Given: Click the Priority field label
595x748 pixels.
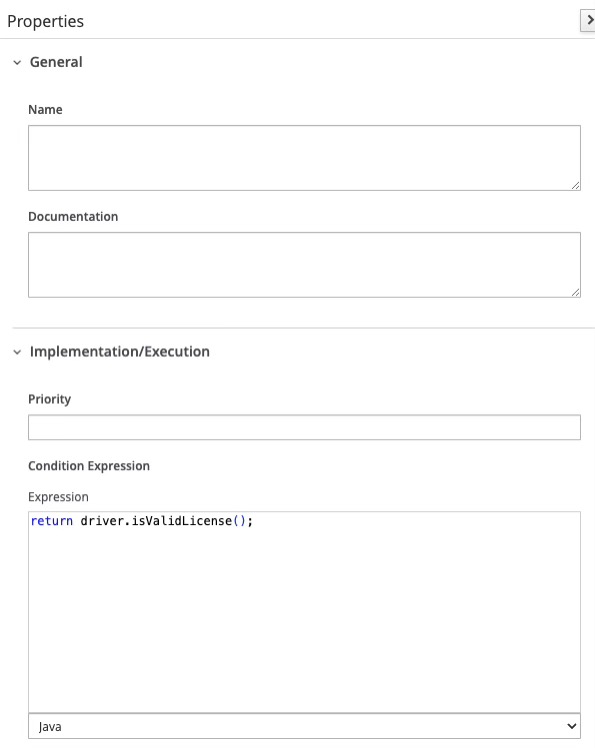Looking at the screenshot, I should 49,399.
